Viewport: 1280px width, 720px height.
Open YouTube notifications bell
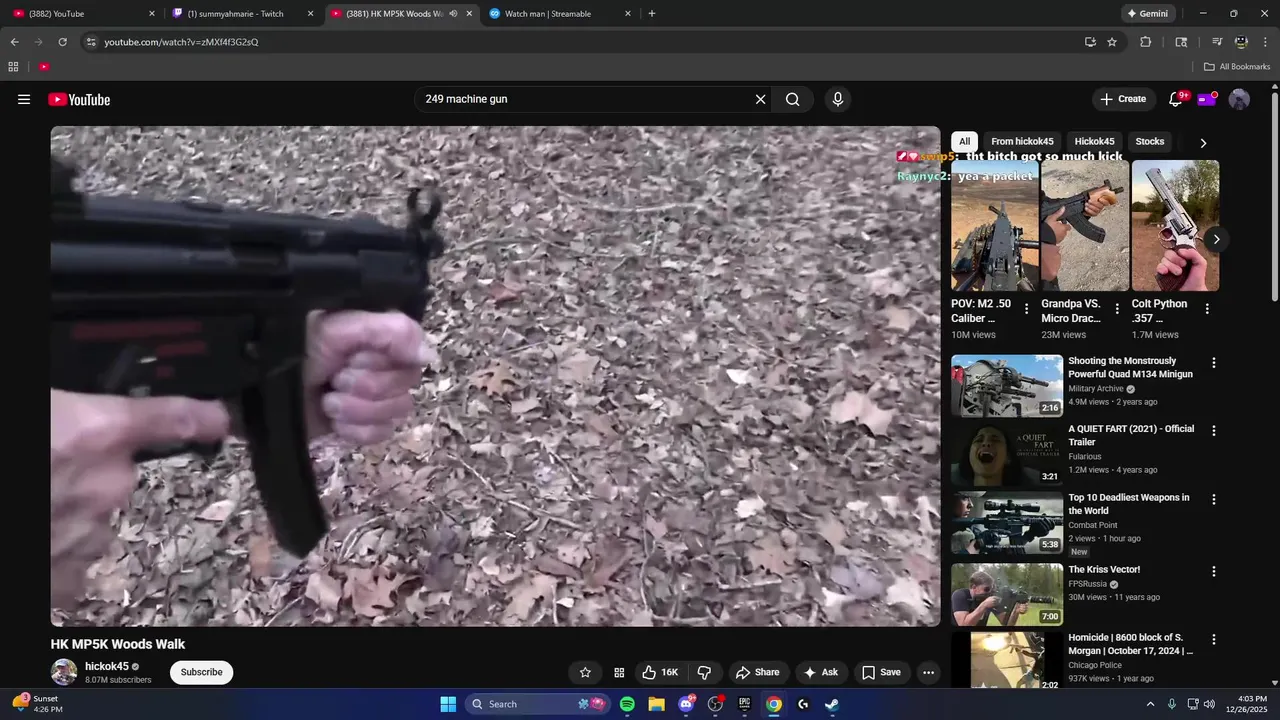coord(1176,99)
